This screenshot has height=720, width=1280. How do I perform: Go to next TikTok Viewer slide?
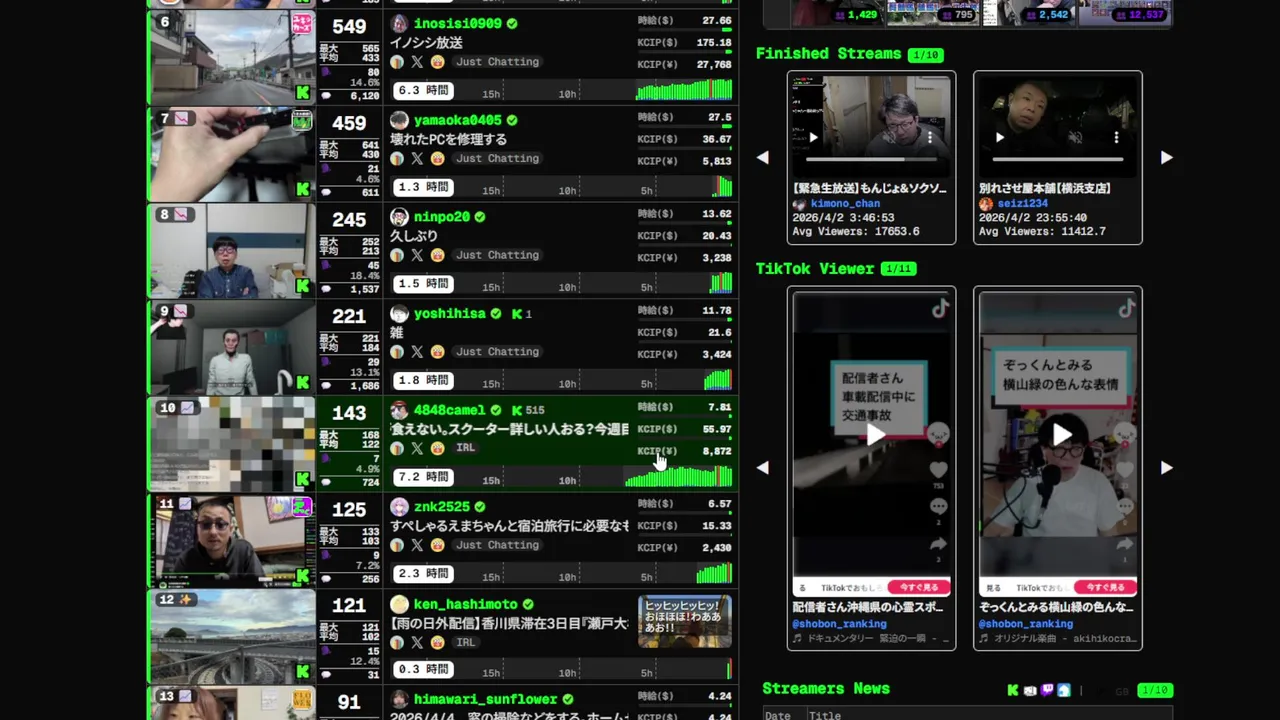point(1166,468)
